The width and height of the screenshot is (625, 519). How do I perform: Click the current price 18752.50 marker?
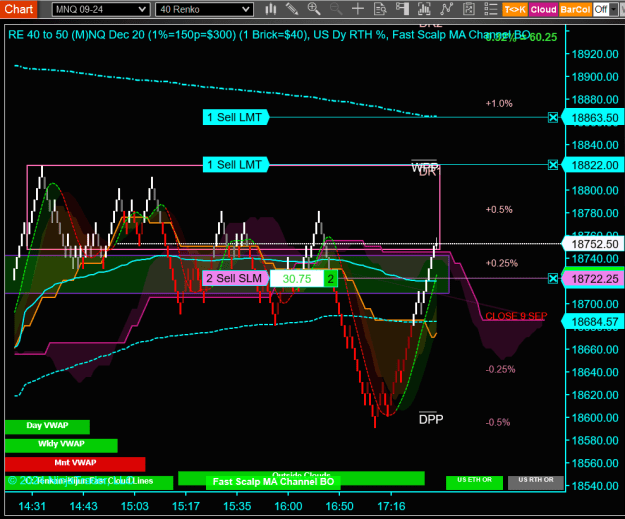[x=593, y=244]
